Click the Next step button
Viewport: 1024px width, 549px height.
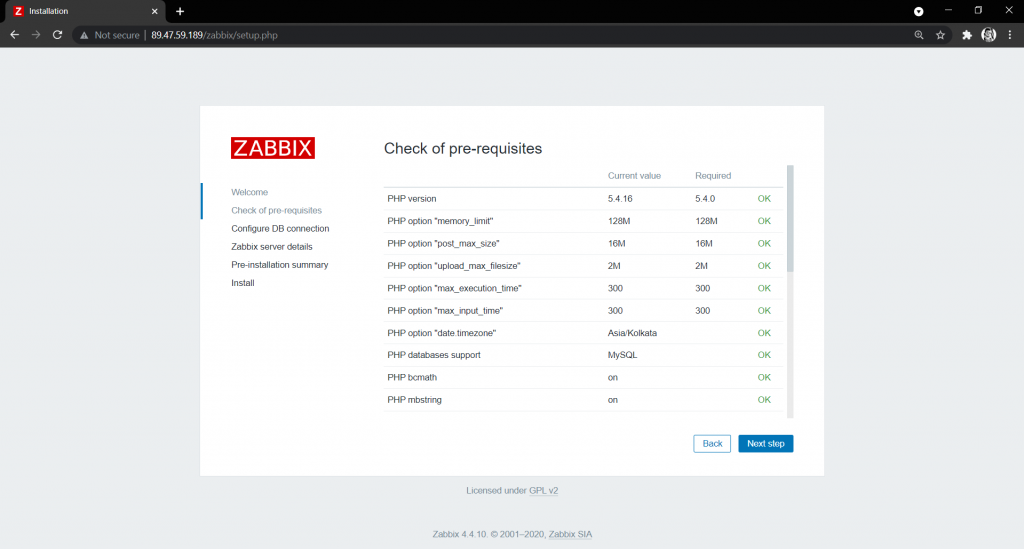(x=765, y=444)
